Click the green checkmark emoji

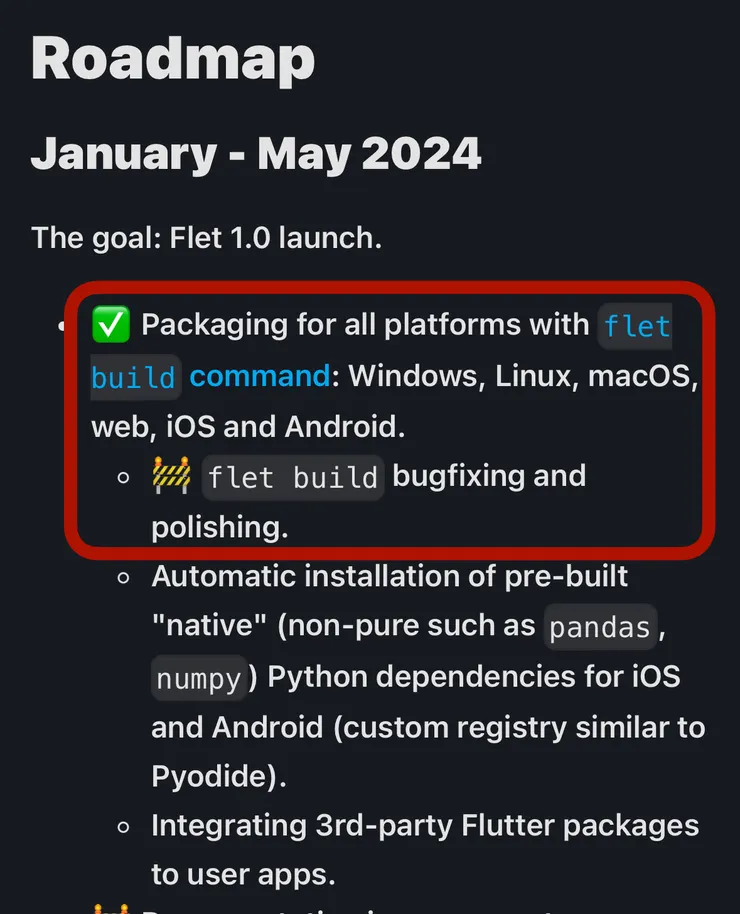107,325
